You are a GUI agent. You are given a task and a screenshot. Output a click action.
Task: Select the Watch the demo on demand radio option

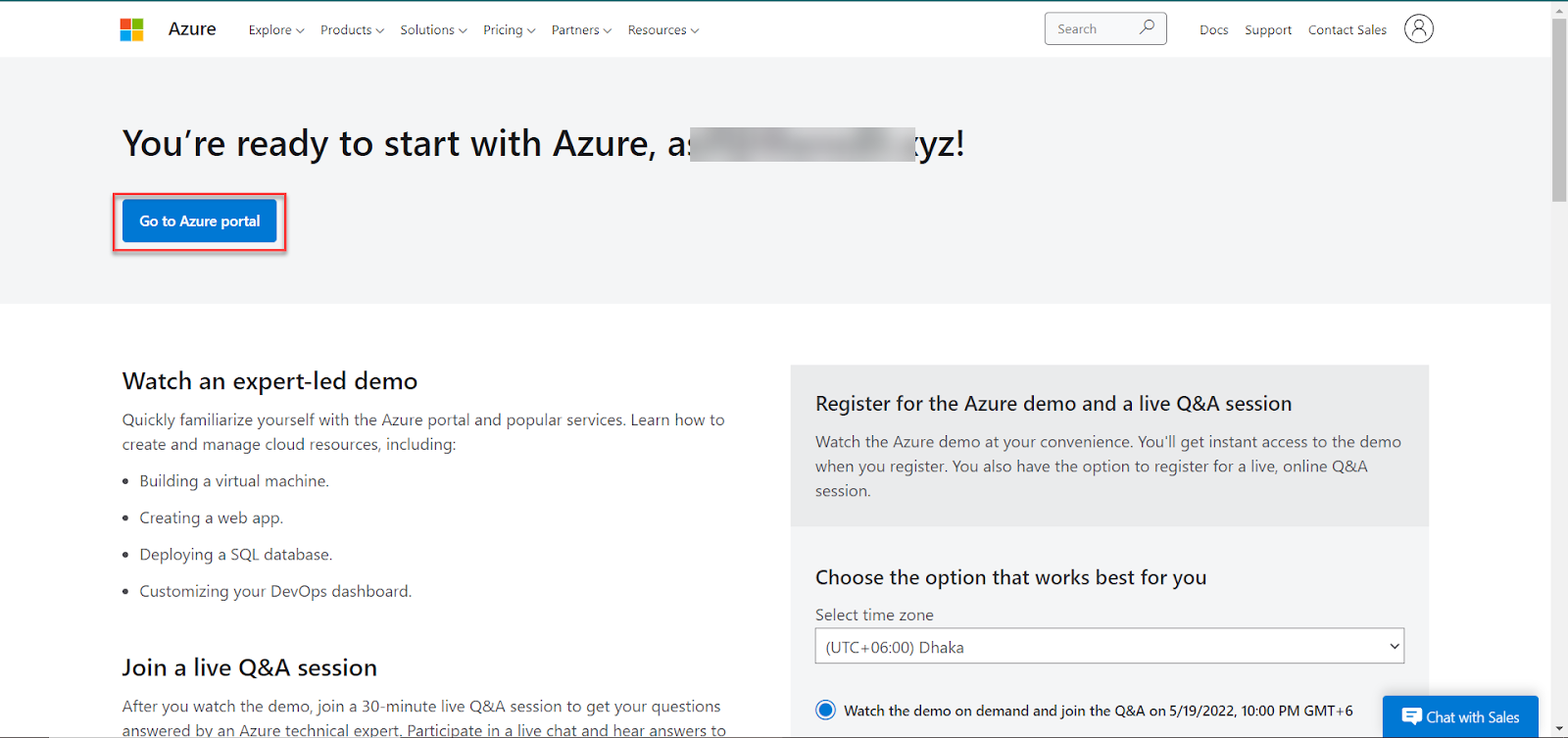pyautogui.click(x=826, y=710)
